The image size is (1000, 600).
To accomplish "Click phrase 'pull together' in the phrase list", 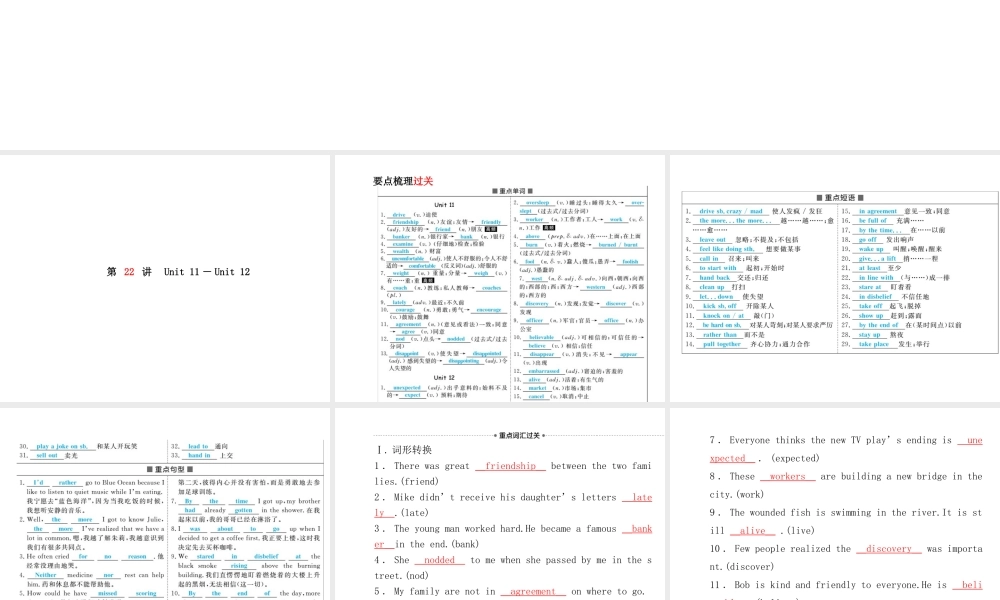I will point(721,344).
